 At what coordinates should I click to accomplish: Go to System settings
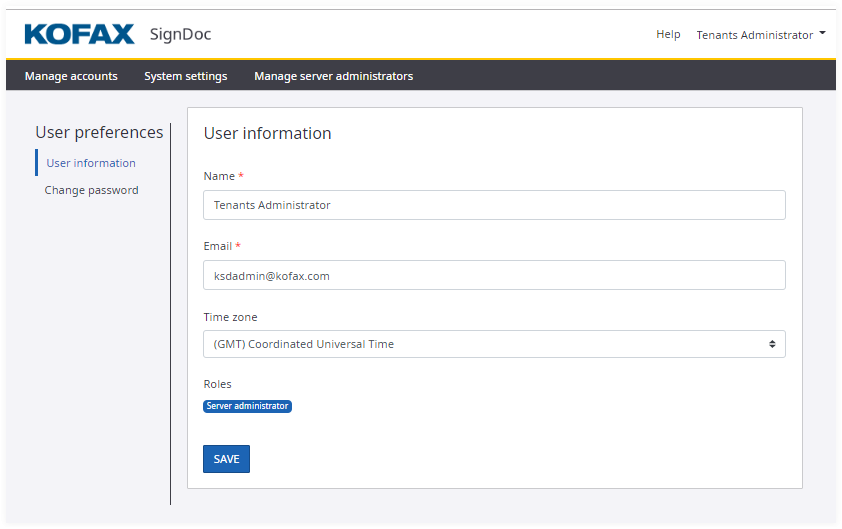[185, 76]
